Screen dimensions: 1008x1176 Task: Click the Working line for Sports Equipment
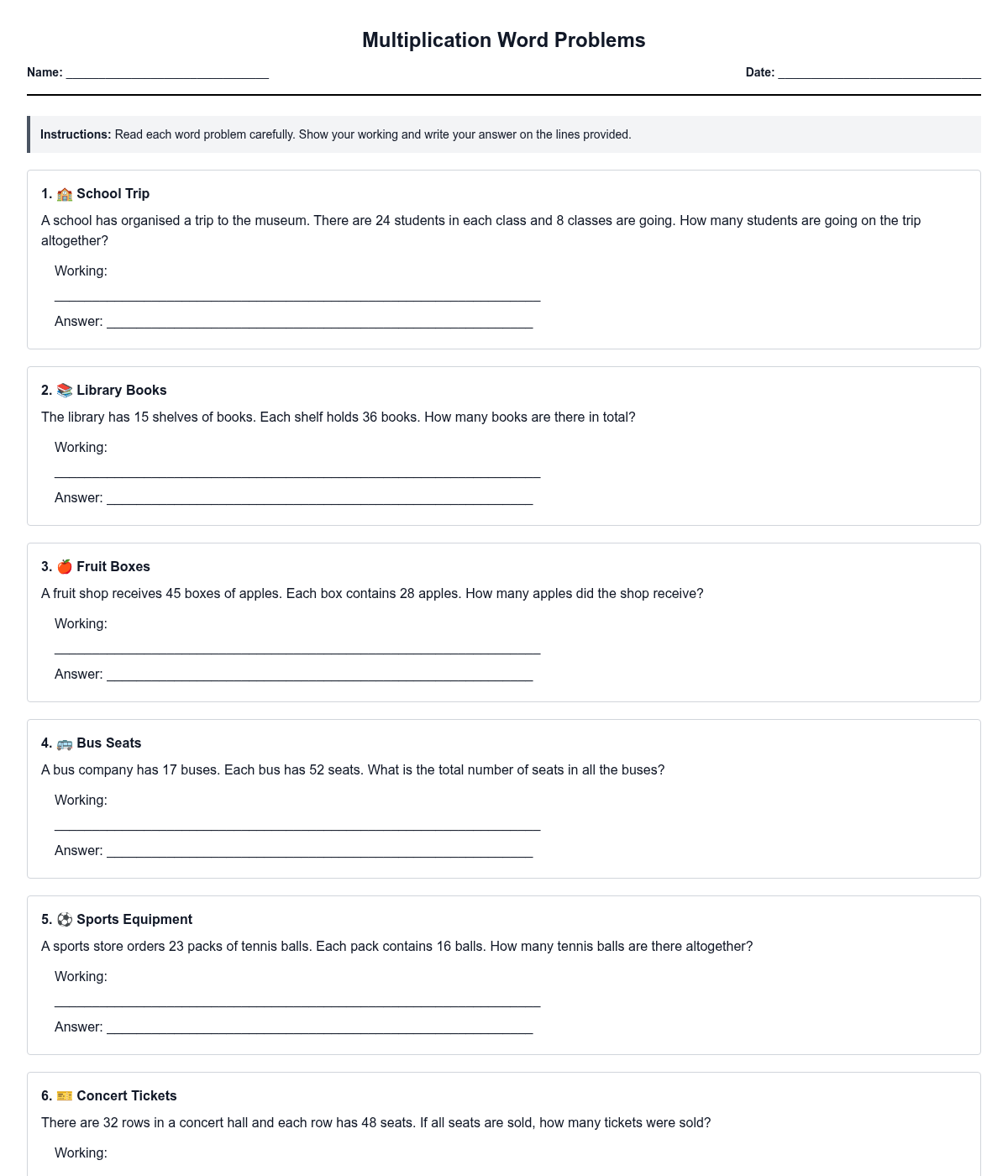pos(297,1000)
